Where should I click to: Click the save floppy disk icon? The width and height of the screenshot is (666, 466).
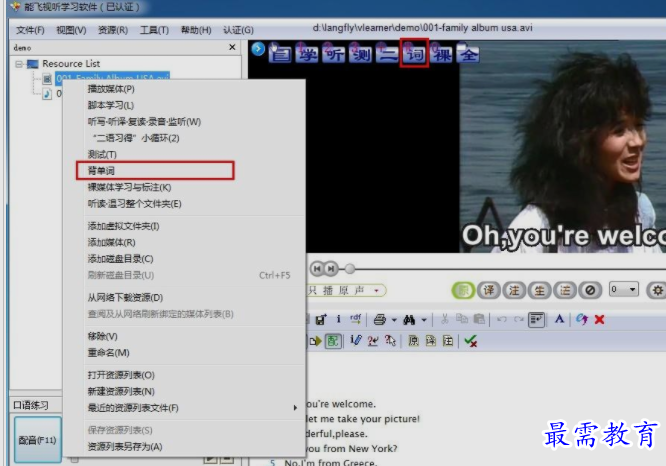pos(321,319)
